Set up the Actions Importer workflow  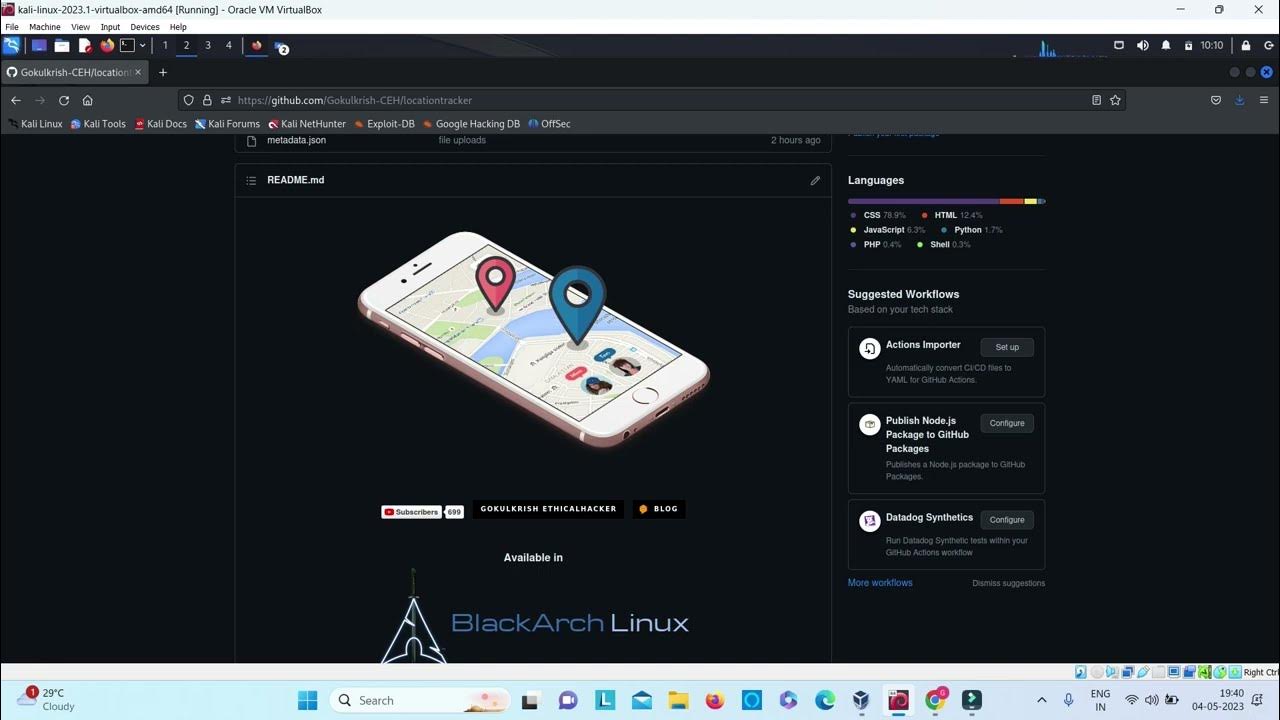[1007, 347]
